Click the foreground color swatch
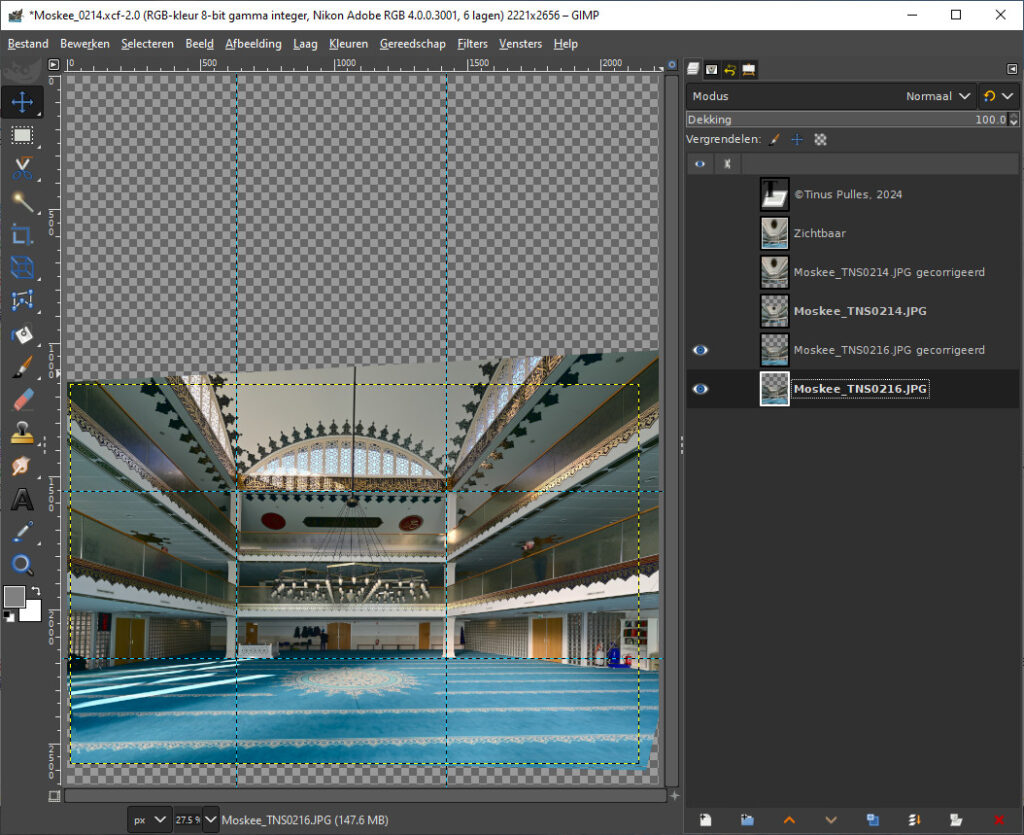The image size is (1024, 835). click(x=14, y=597)
